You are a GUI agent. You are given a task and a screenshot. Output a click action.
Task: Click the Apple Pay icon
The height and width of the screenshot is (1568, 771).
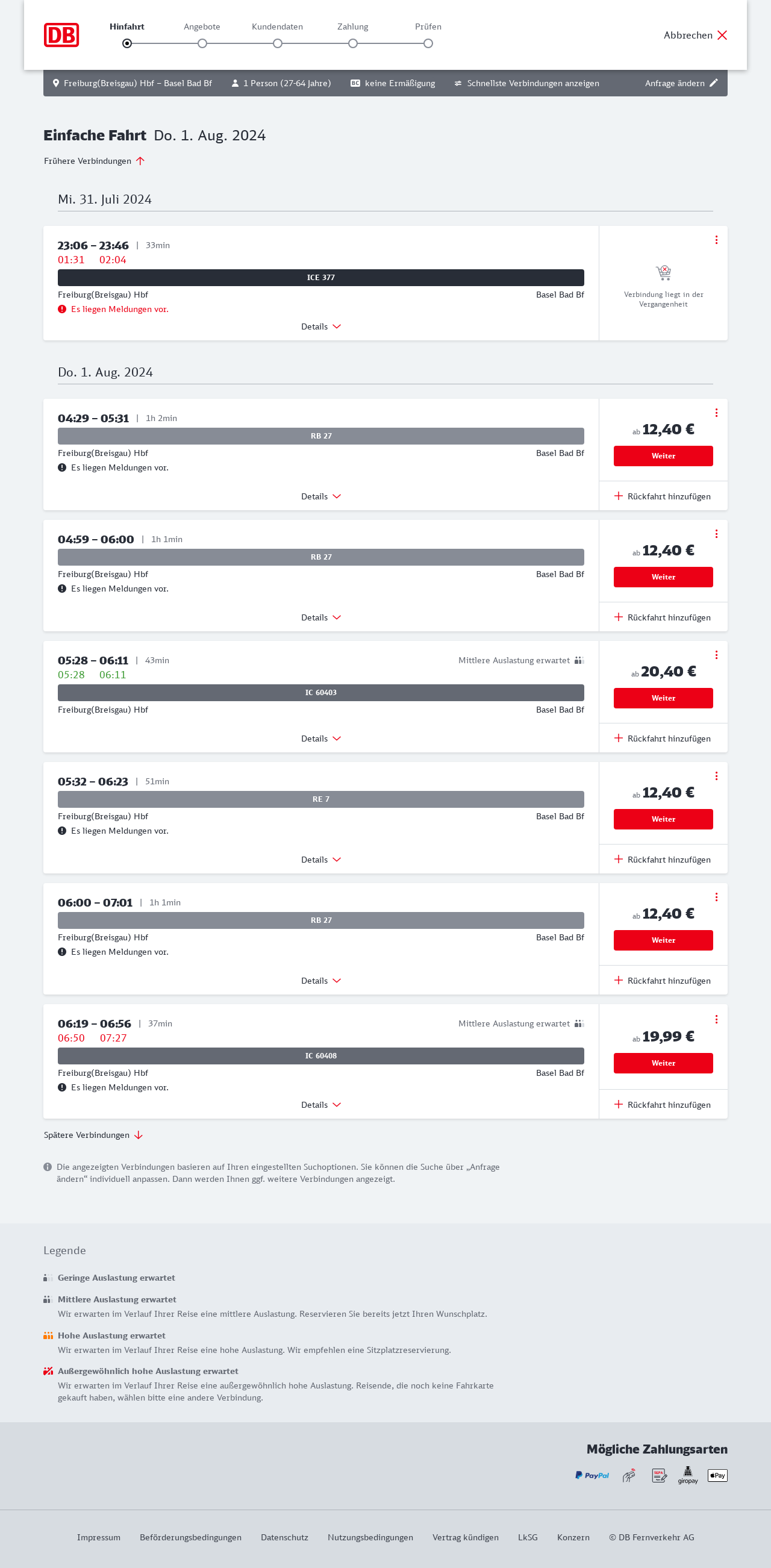(x=717, y=1475)
